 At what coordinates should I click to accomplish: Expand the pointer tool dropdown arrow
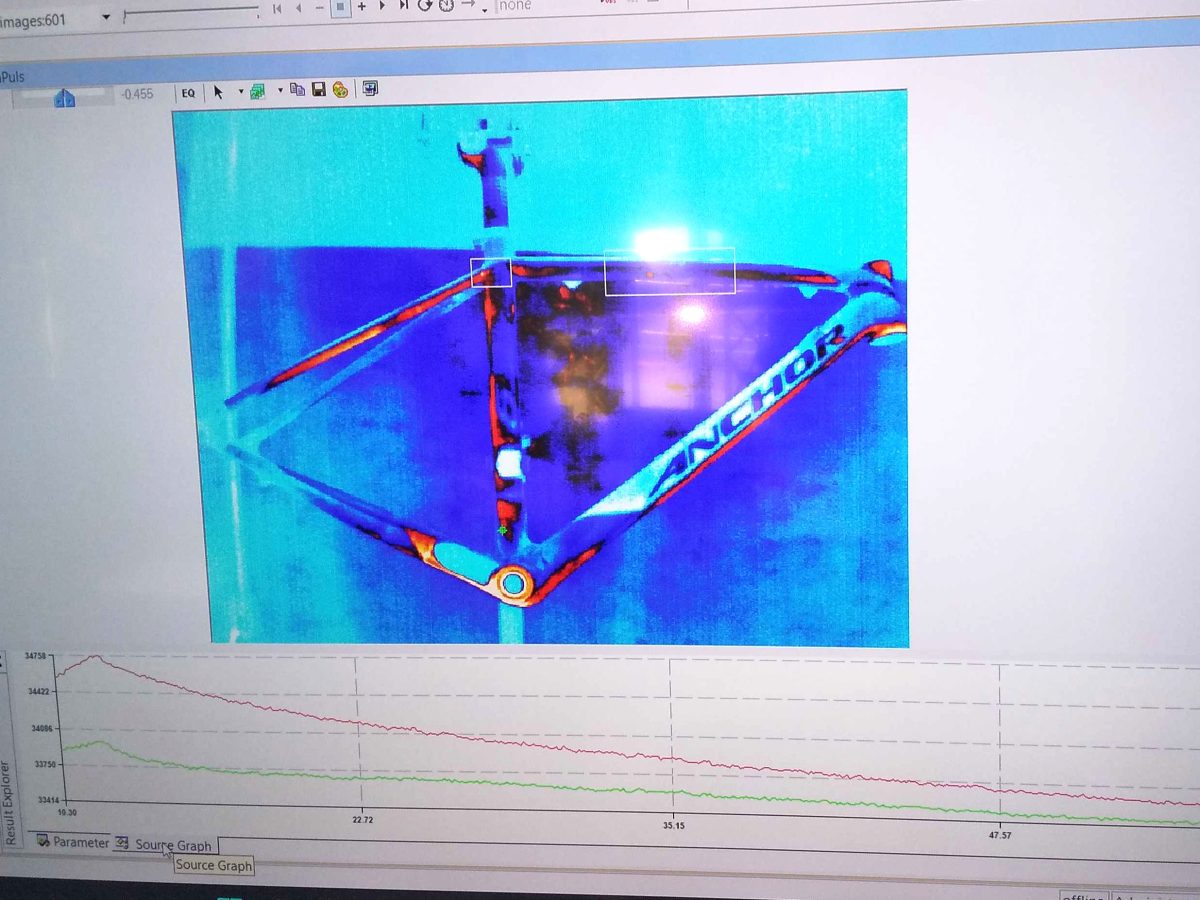pyautogui.click(x=241, y=92)
